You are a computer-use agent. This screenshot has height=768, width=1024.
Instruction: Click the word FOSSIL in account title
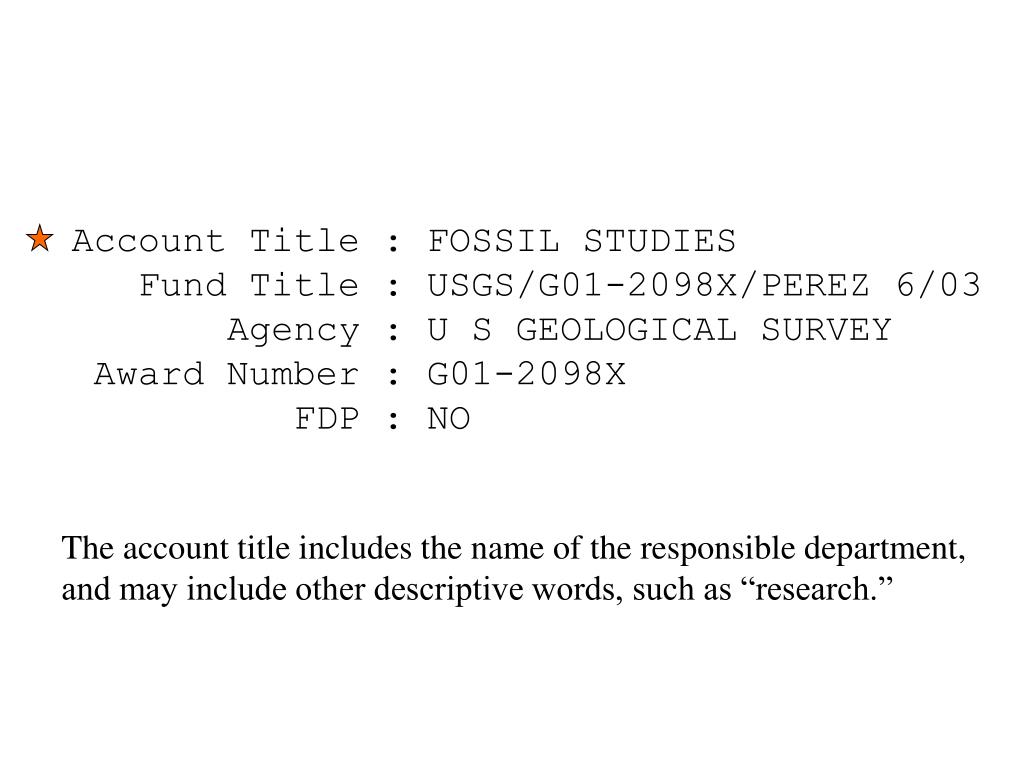pos(494,241)
